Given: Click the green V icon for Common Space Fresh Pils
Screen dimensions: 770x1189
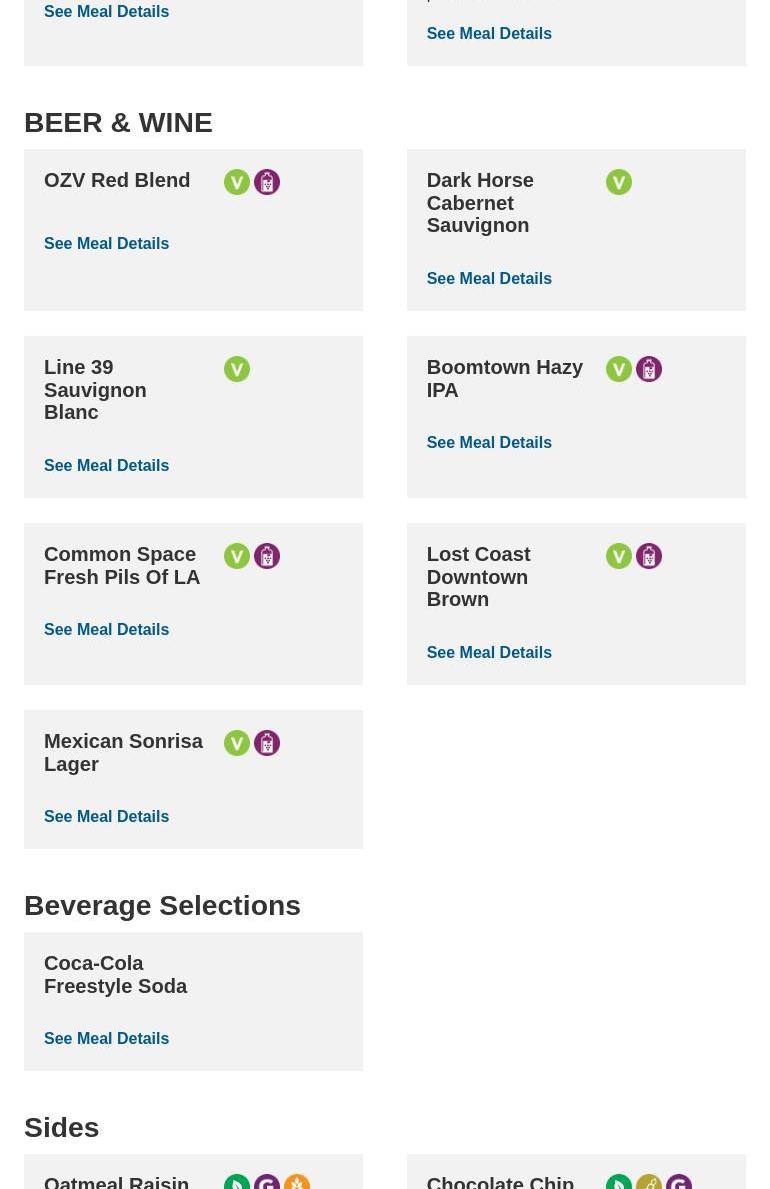Looking at the screenshot, I should click(x=237, y=556).
